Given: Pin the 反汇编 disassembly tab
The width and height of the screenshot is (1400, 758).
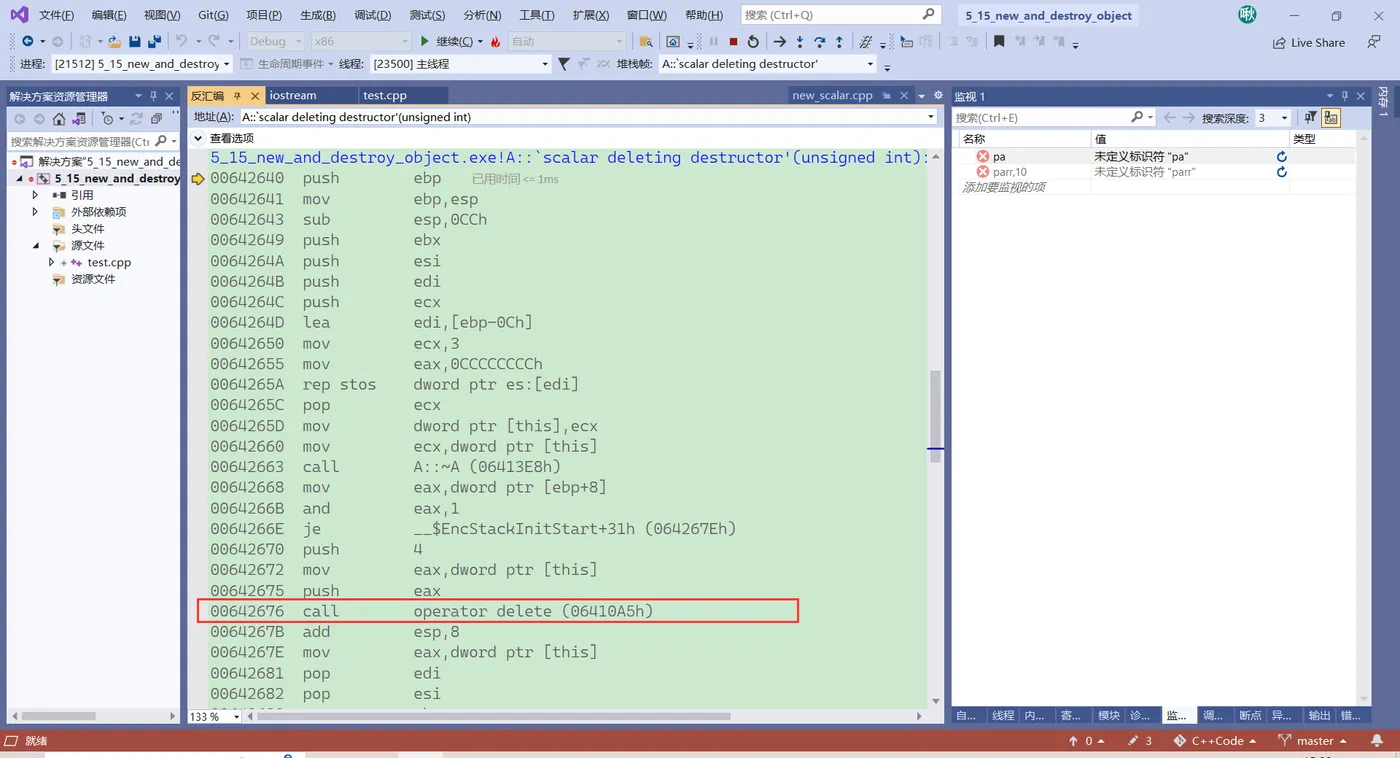Looking at the screenshot, I should 238,96.
